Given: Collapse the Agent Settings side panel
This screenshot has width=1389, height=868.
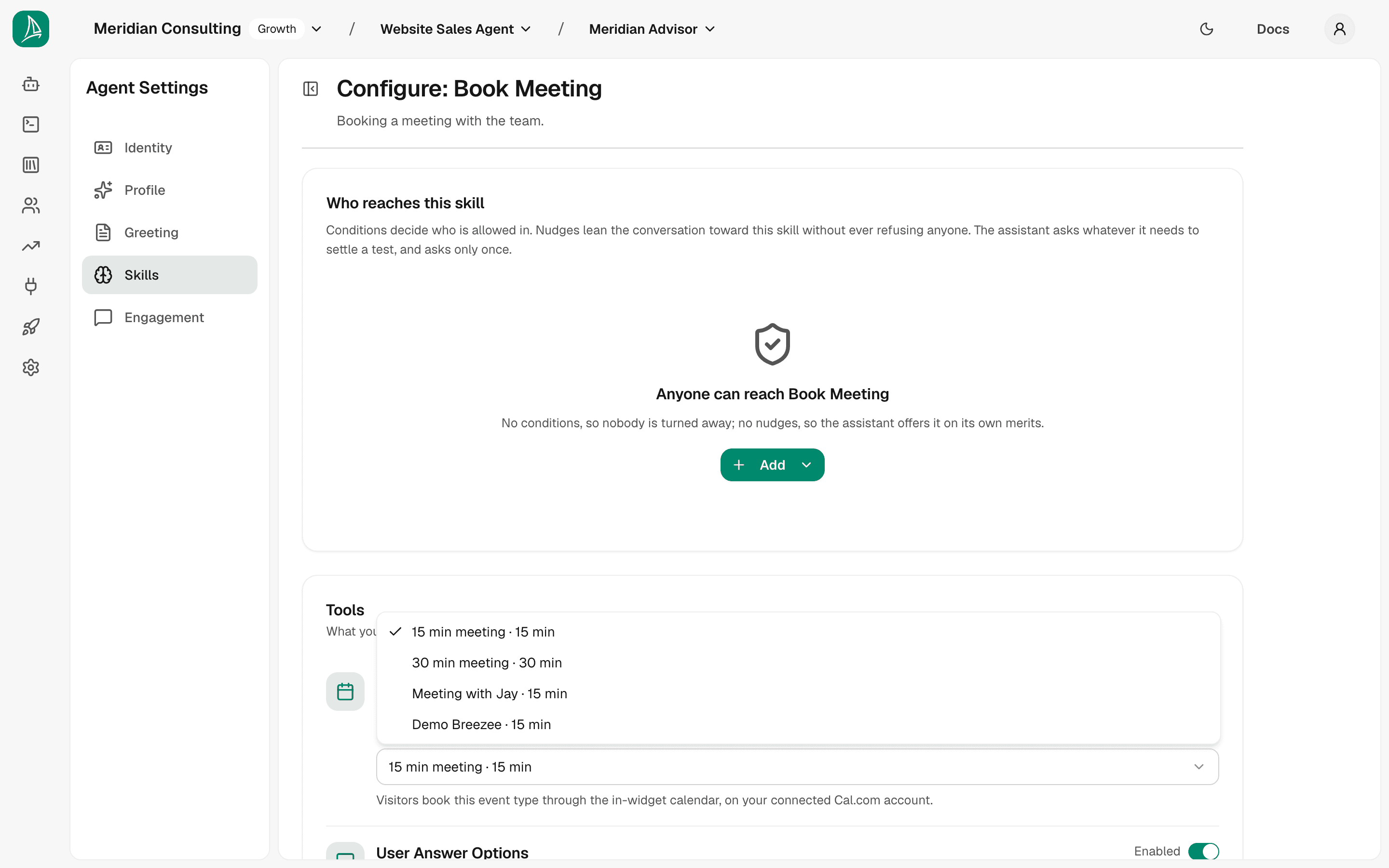Looking at the screenshot, I should (311, 89).
